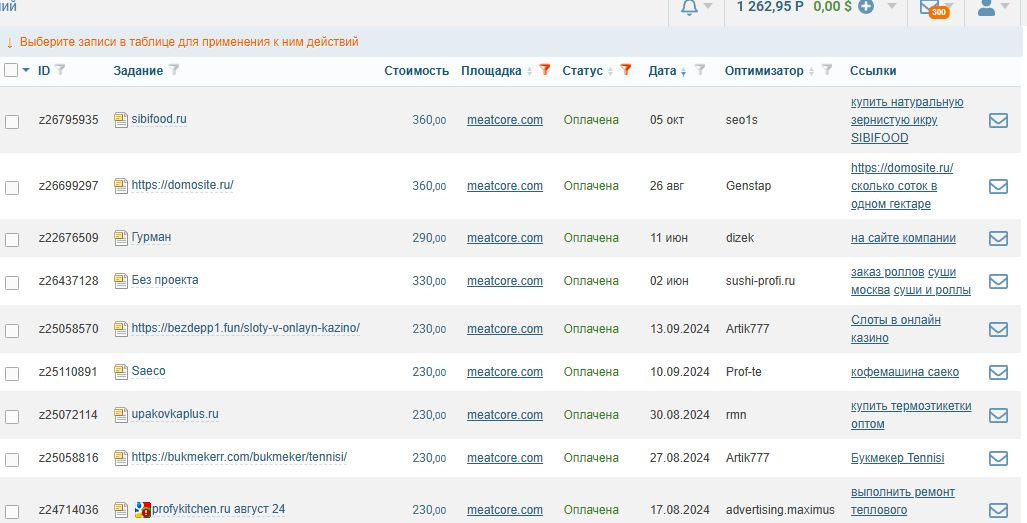Filter the Задание column
1027x523 pixels.
174,69
